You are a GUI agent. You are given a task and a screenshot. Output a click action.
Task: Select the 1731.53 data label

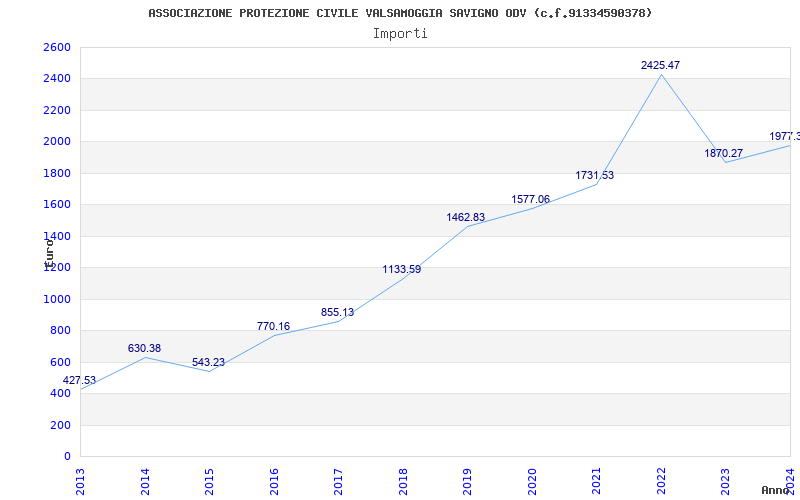pos(594,176)
